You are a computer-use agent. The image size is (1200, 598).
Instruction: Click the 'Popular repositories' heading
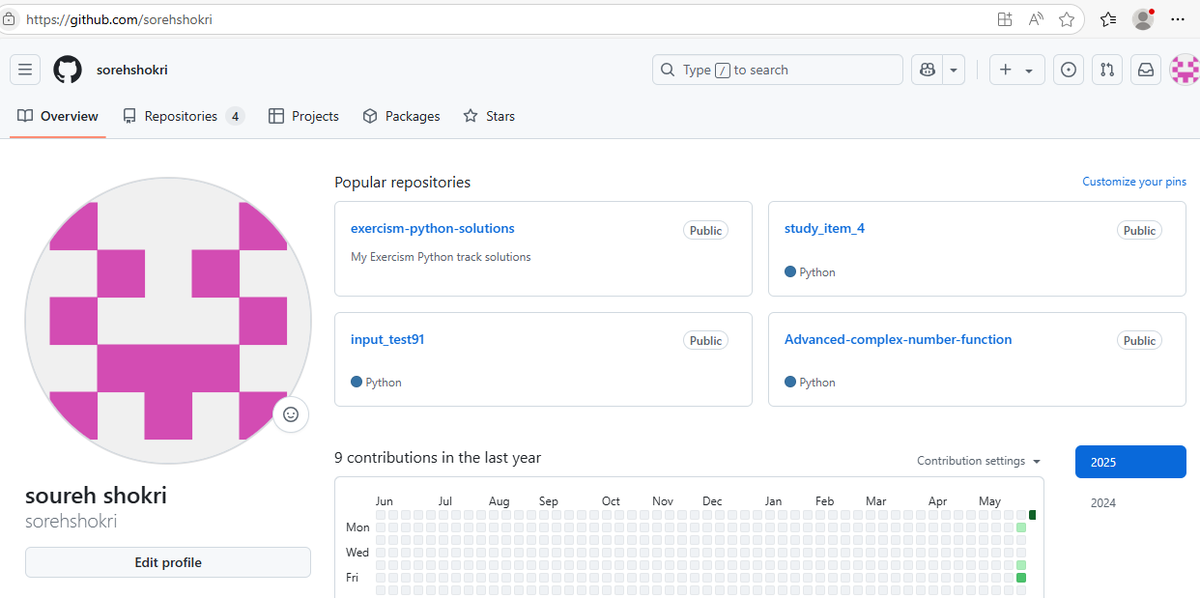402,182
